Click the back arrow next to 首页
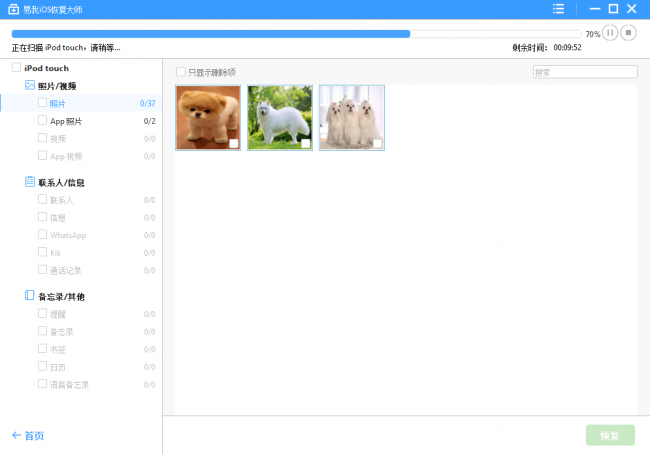Viewport: 650px width, 454px height. click(16, 435)
